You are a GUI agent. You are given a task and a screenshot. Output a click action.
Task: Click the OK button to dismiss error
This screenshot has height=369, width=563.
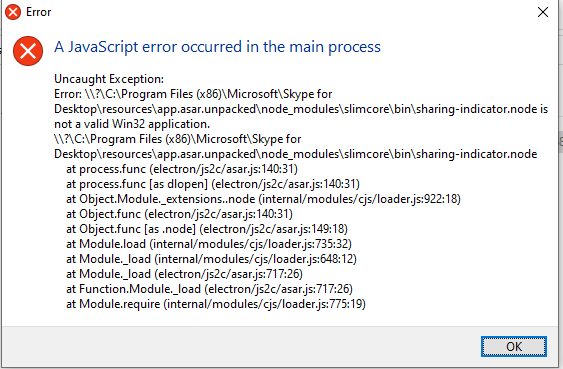(x=514, y=346)
